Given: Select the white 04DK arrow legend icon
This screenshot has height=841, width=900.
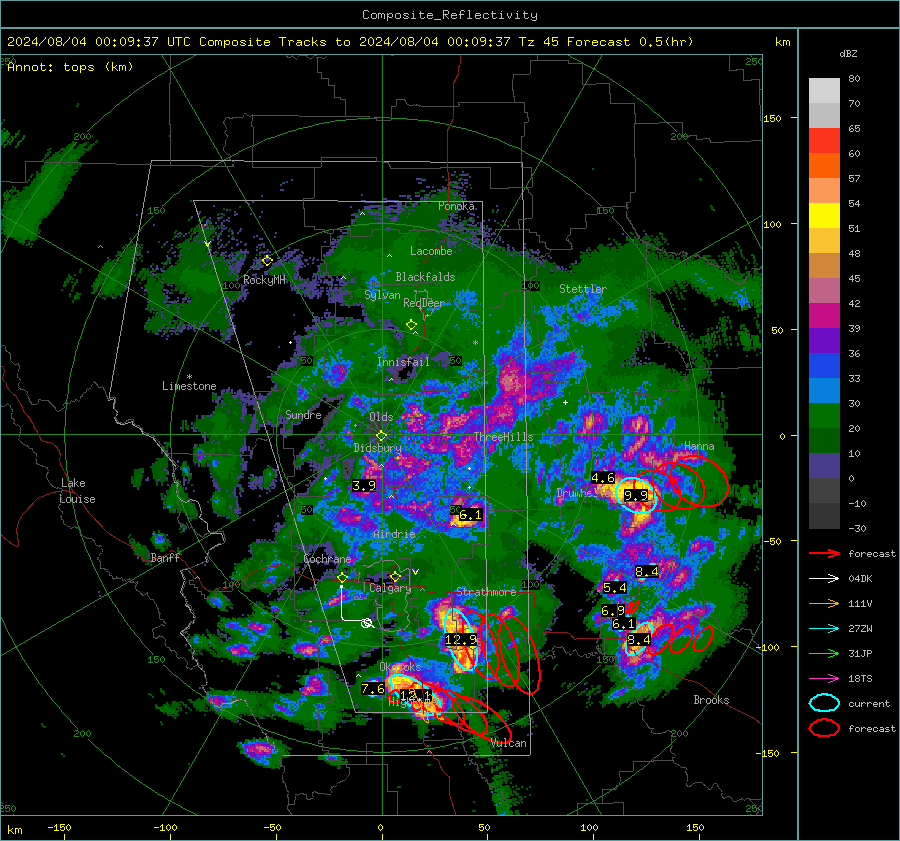Looking at the screenshot, I should pos(824,578).
